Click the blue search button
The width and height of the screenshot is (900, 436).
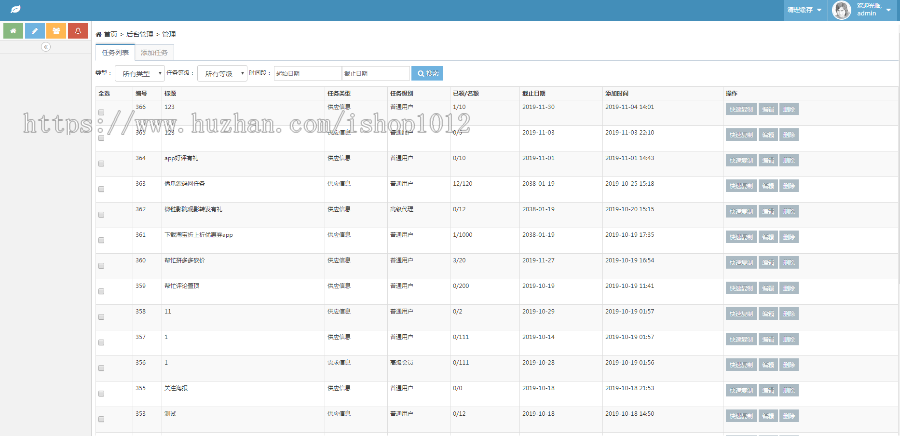(427, 73)
